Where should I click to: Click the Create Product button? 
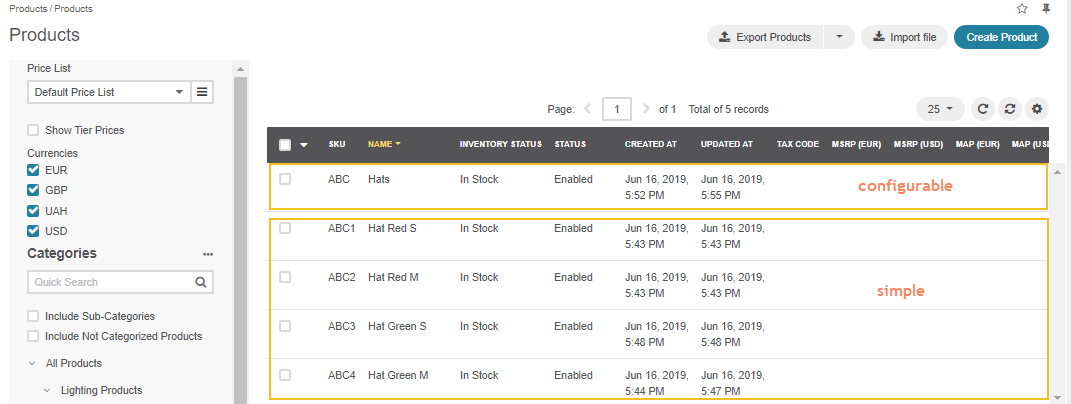pos(1001,37)
